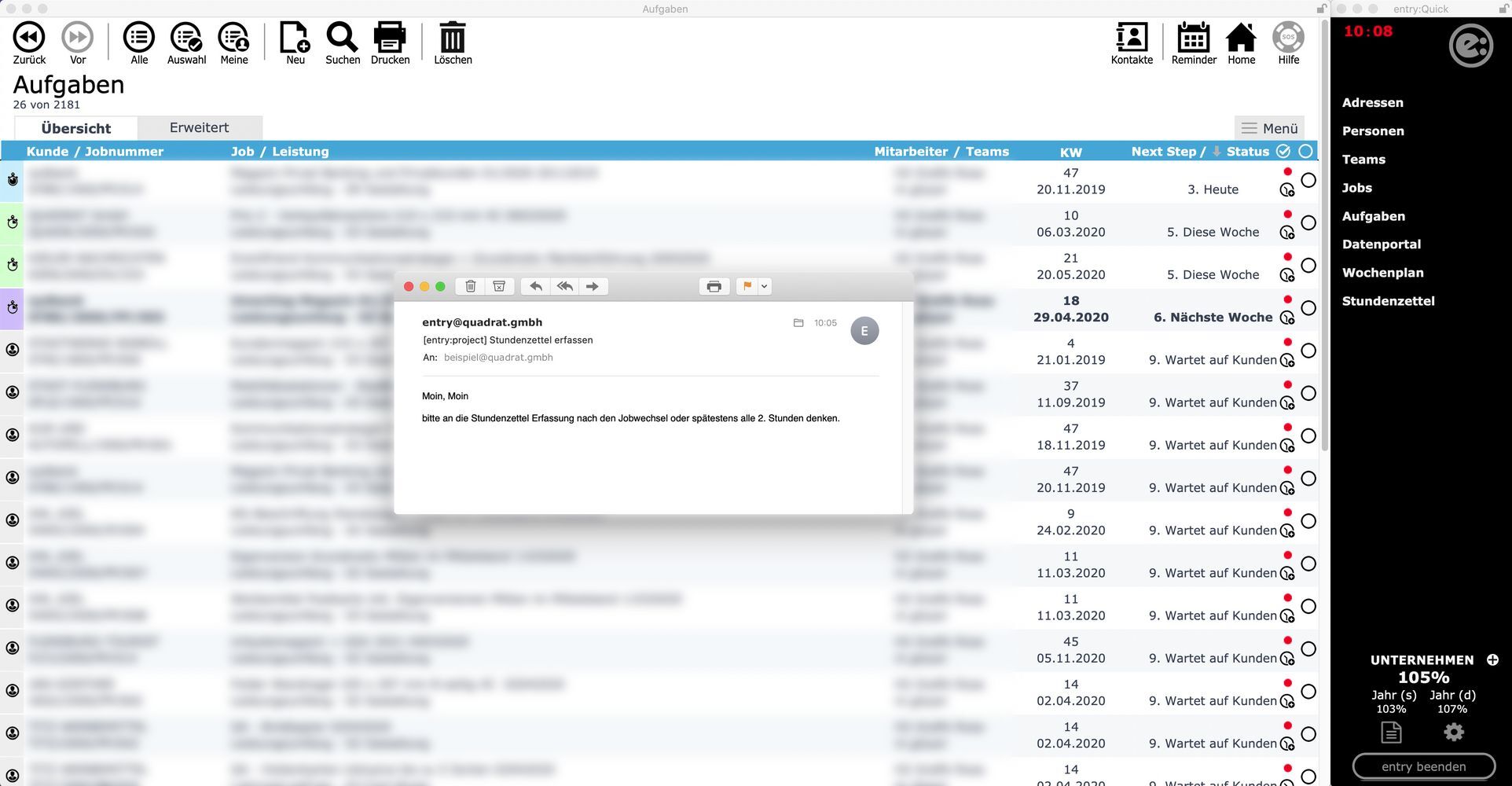
Task: Print the email message
Action: pyautogui.click(x=714, y=286)
